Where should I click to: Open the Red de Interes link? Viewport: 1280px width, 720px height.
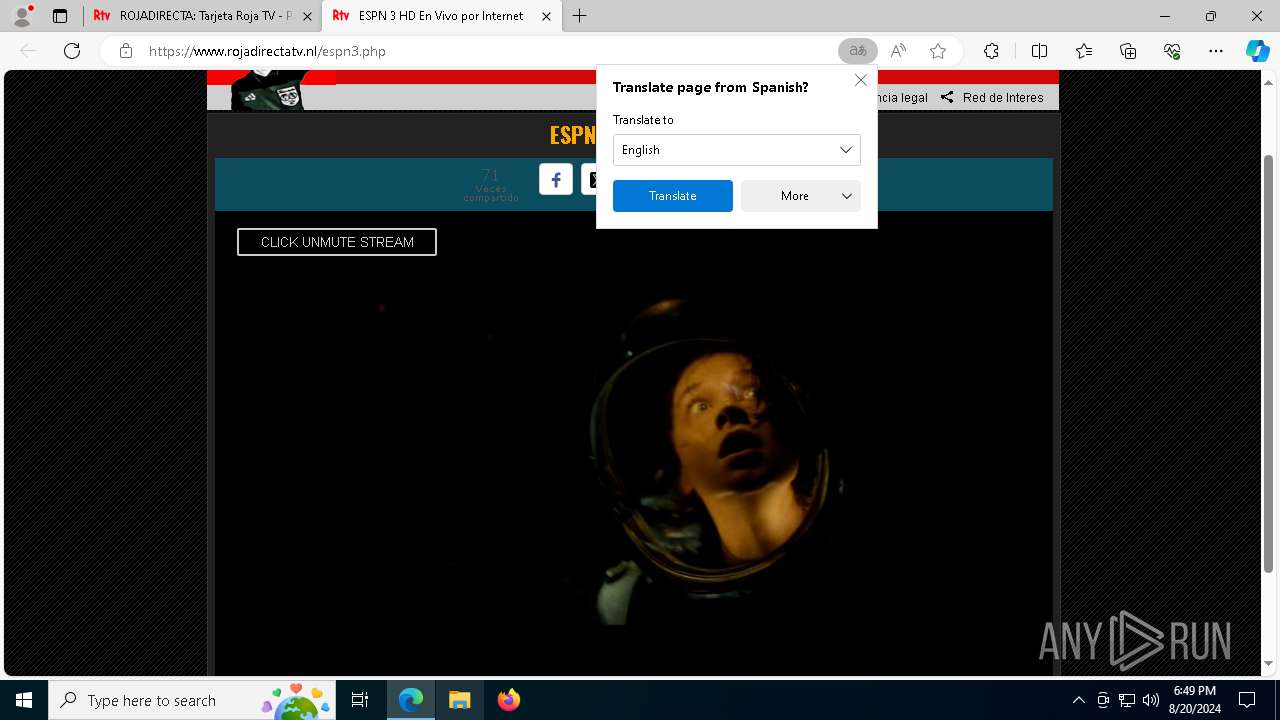(1003, 97)
